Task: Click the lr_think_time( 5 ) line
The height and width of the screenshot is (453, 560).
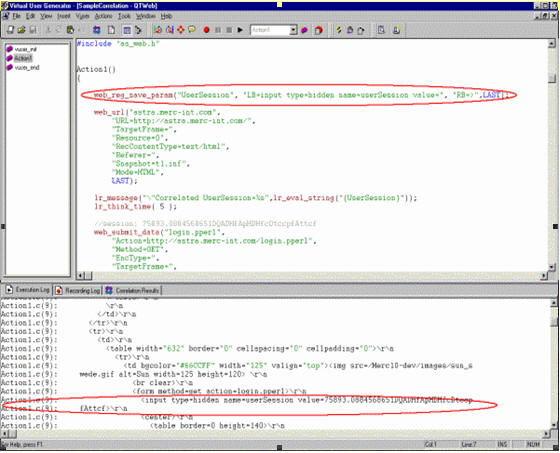Action: 135,206
